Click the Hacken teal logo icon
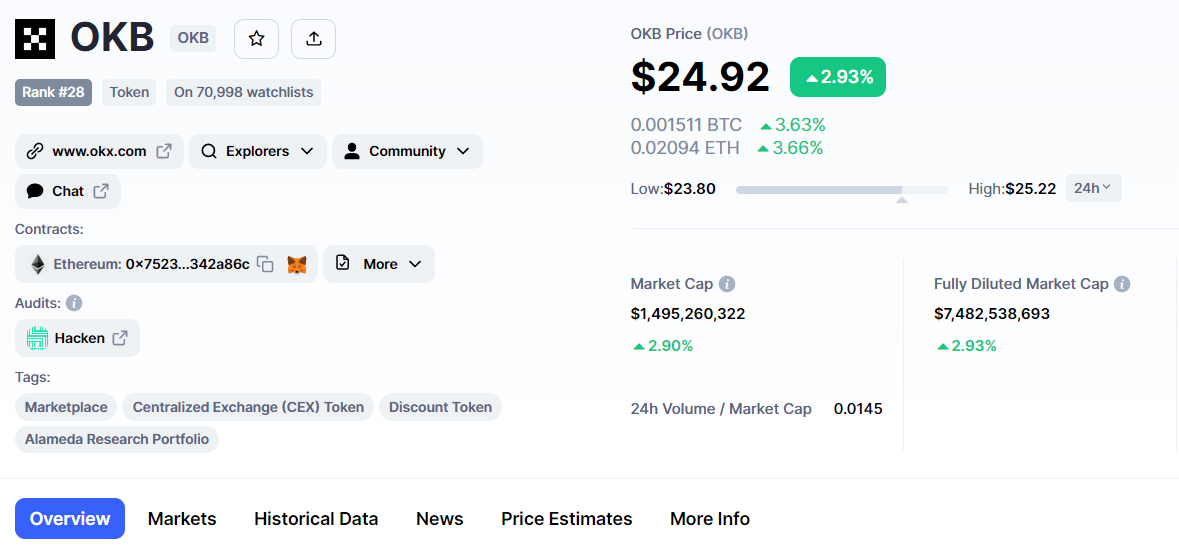The image size is (1179, 556). (37, 339)
